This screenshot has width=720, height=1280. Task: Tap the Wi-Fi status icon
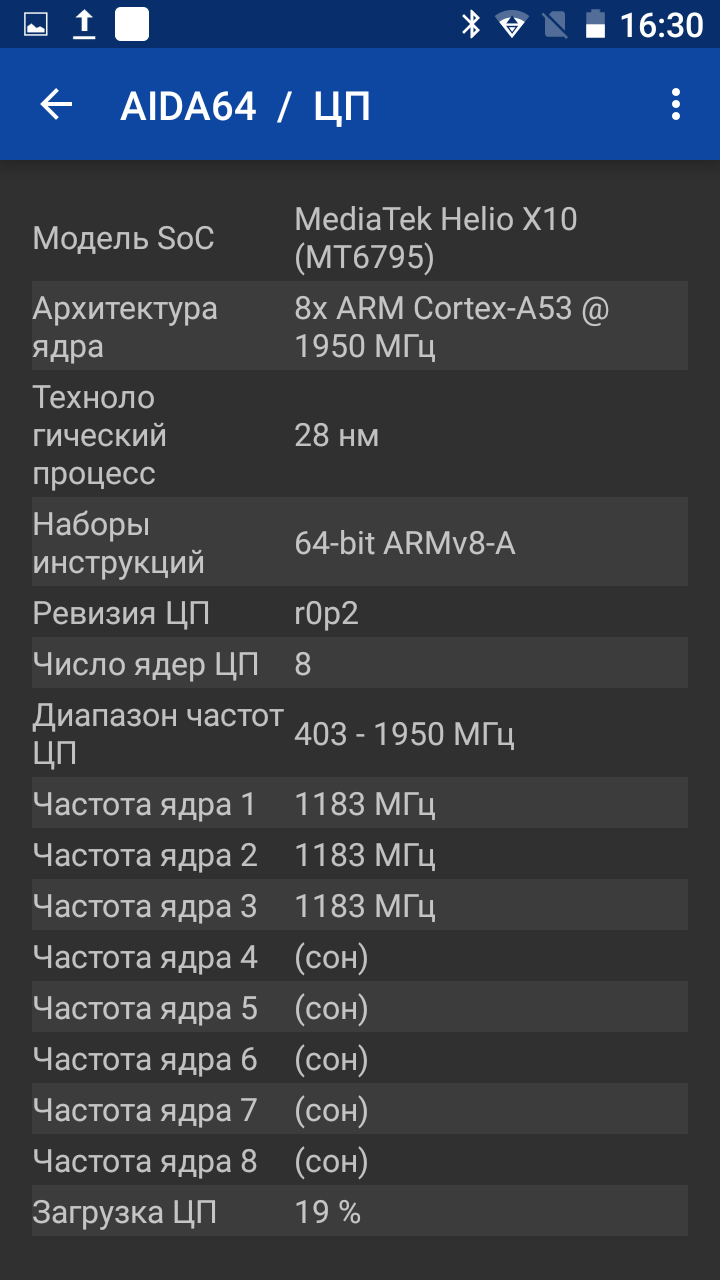[x=511, y=25]
